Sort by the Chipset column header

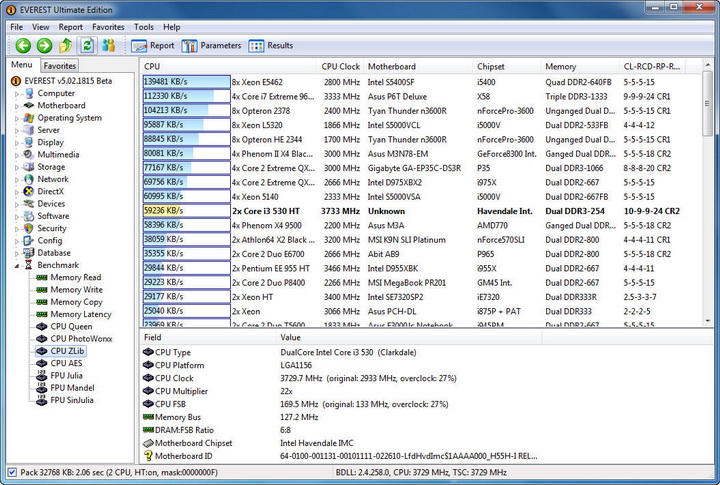[507, 67]
